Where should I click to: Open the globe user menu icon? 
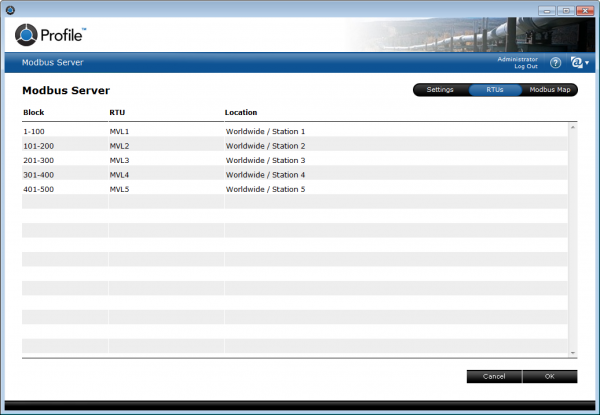pos(576,62)
